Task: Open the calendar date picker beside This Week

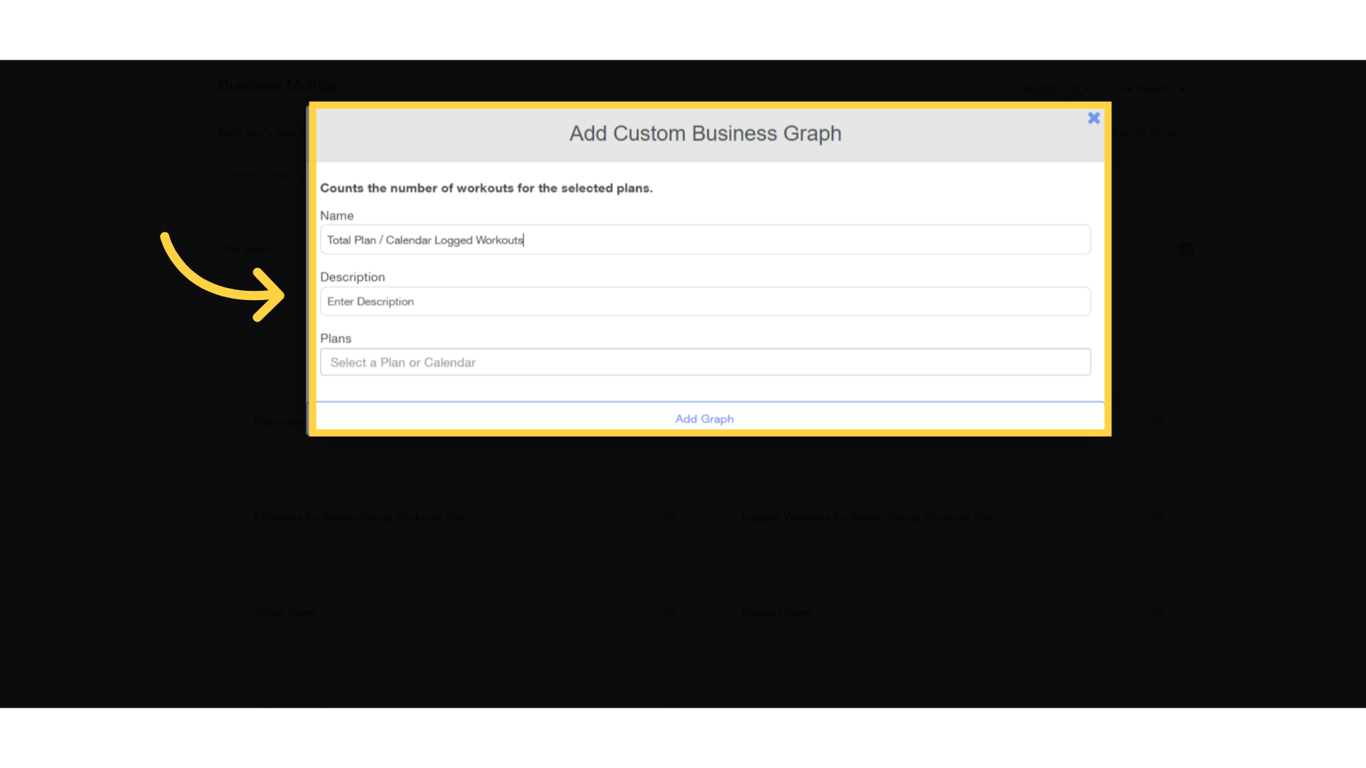Action: [x=1186, y=249]
